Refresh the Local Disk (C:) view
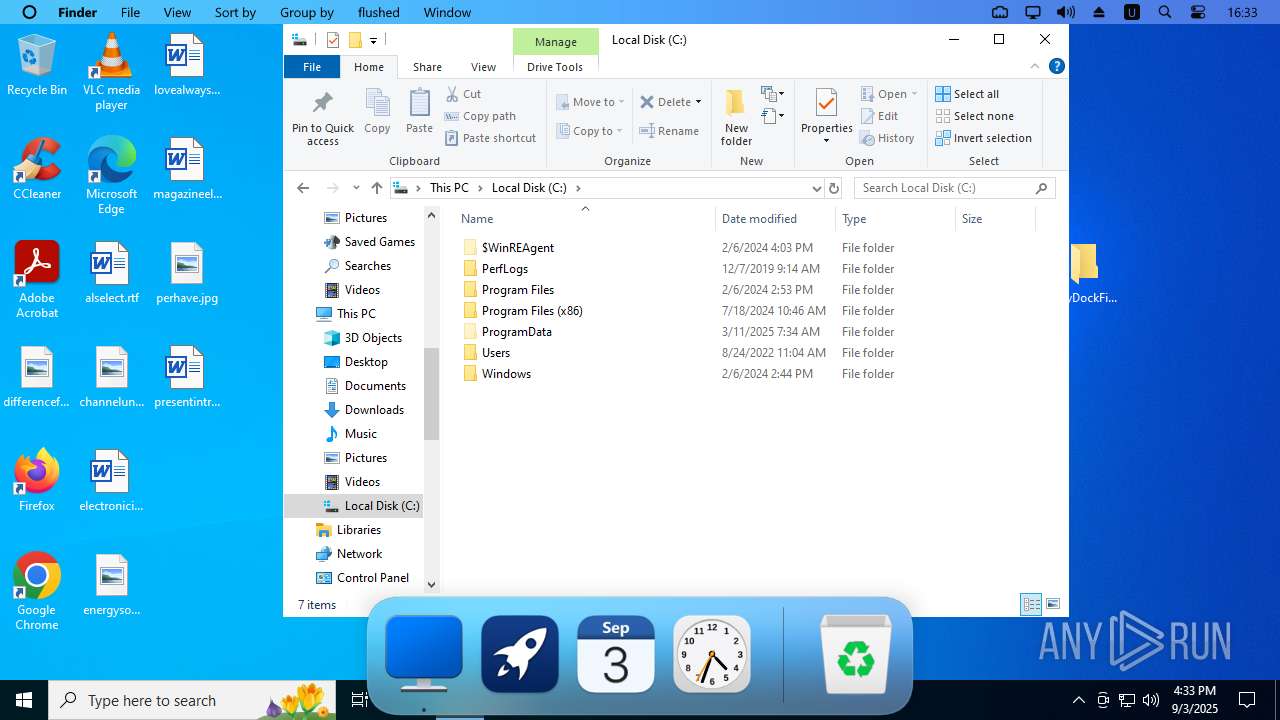The width and height of the screenshot is (1280, 720). tap(834, 188)
